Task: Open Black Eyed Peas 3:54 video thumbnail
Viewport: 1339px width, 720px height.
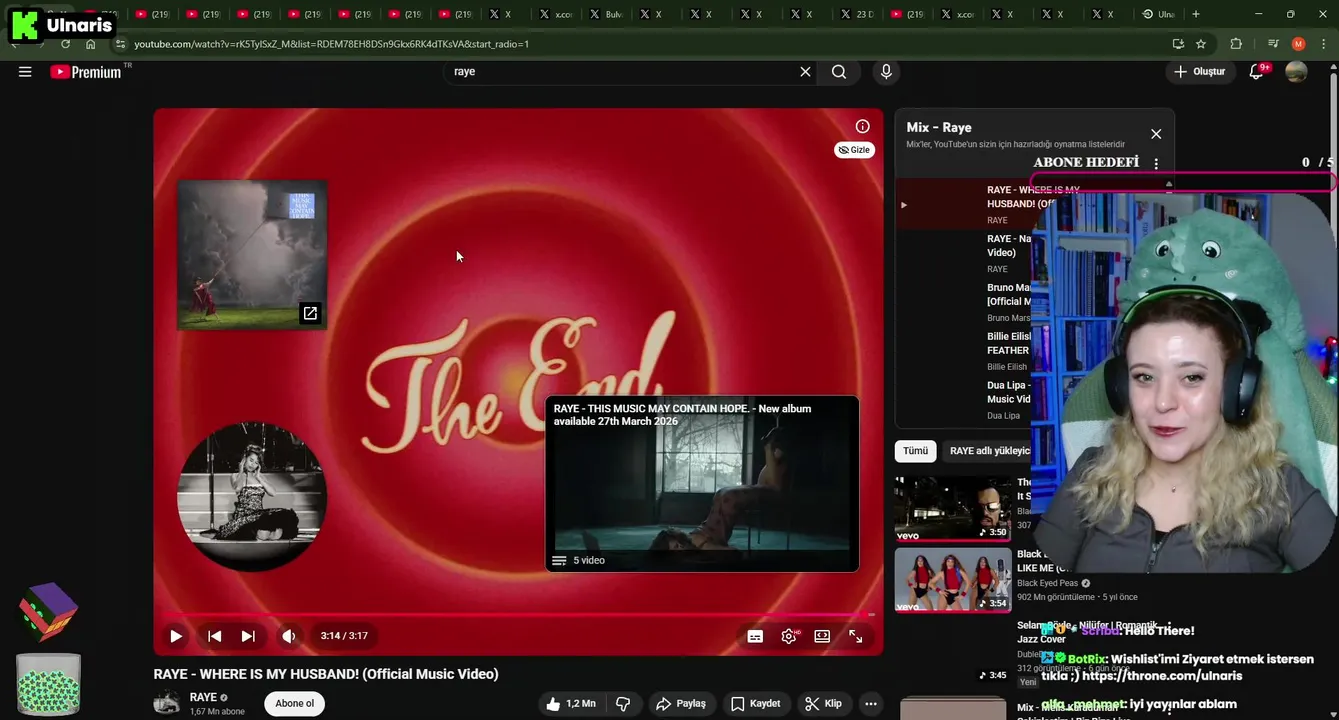Action: (953, 580)
